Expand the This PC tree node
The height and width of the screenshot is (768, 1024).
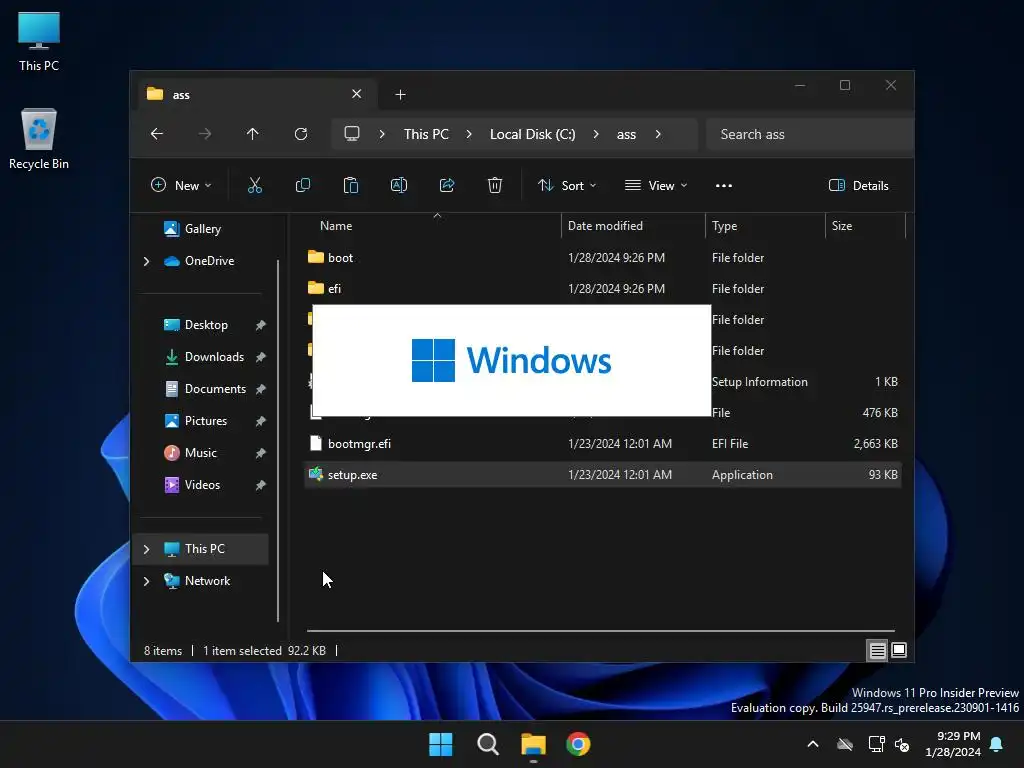click(146, 549)
